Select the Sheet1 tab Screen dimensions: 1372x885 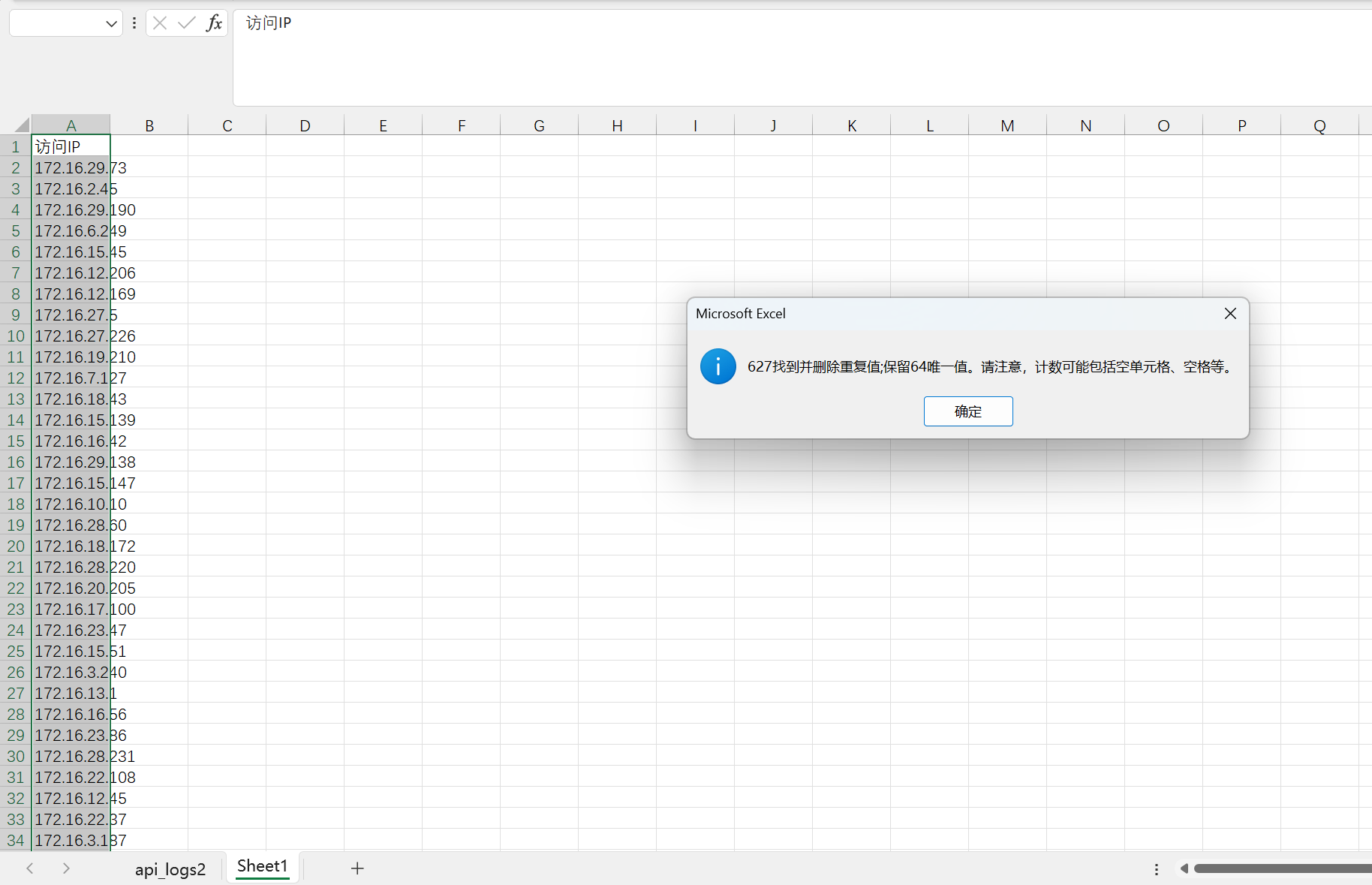[262, 866]
